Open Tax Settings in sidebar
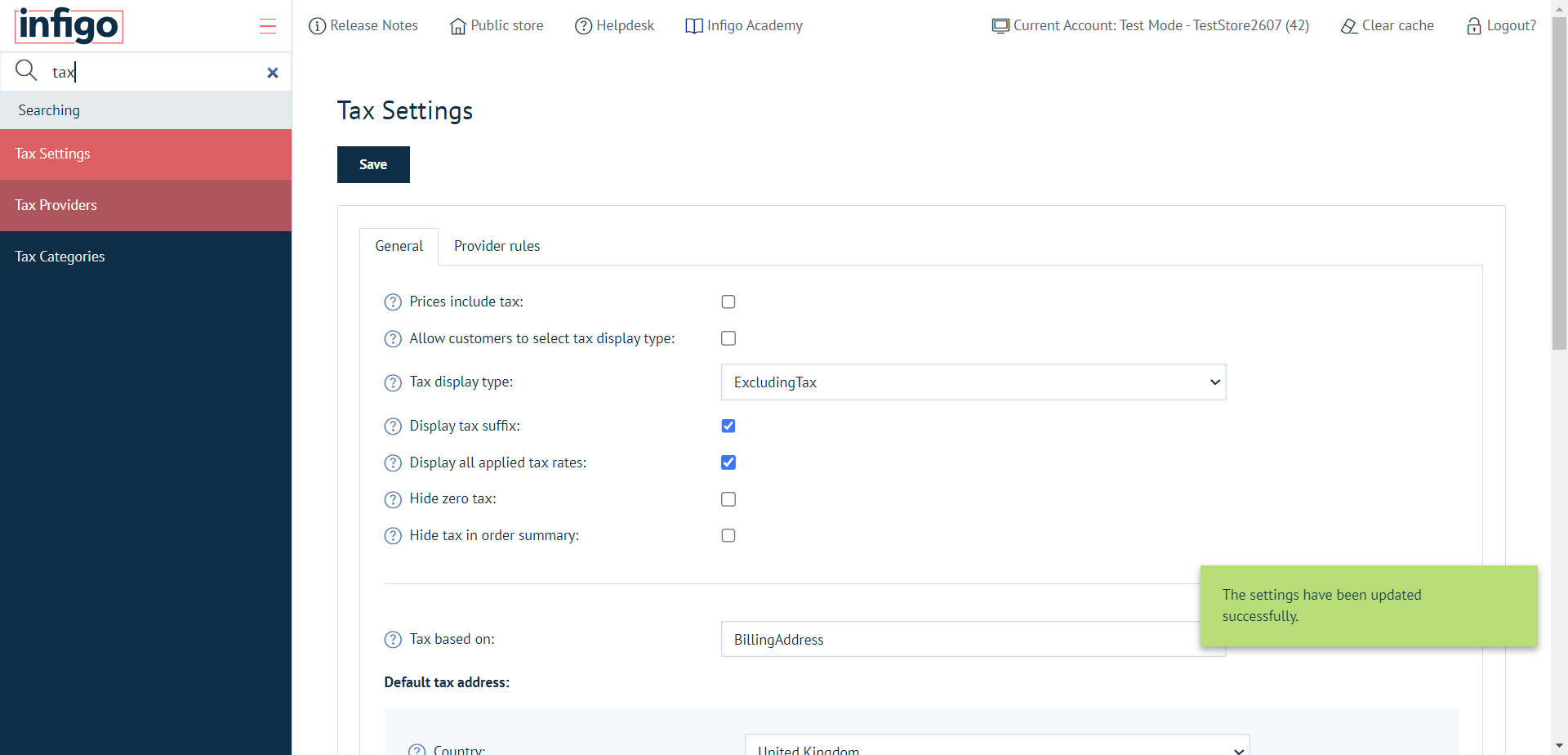 145,154
